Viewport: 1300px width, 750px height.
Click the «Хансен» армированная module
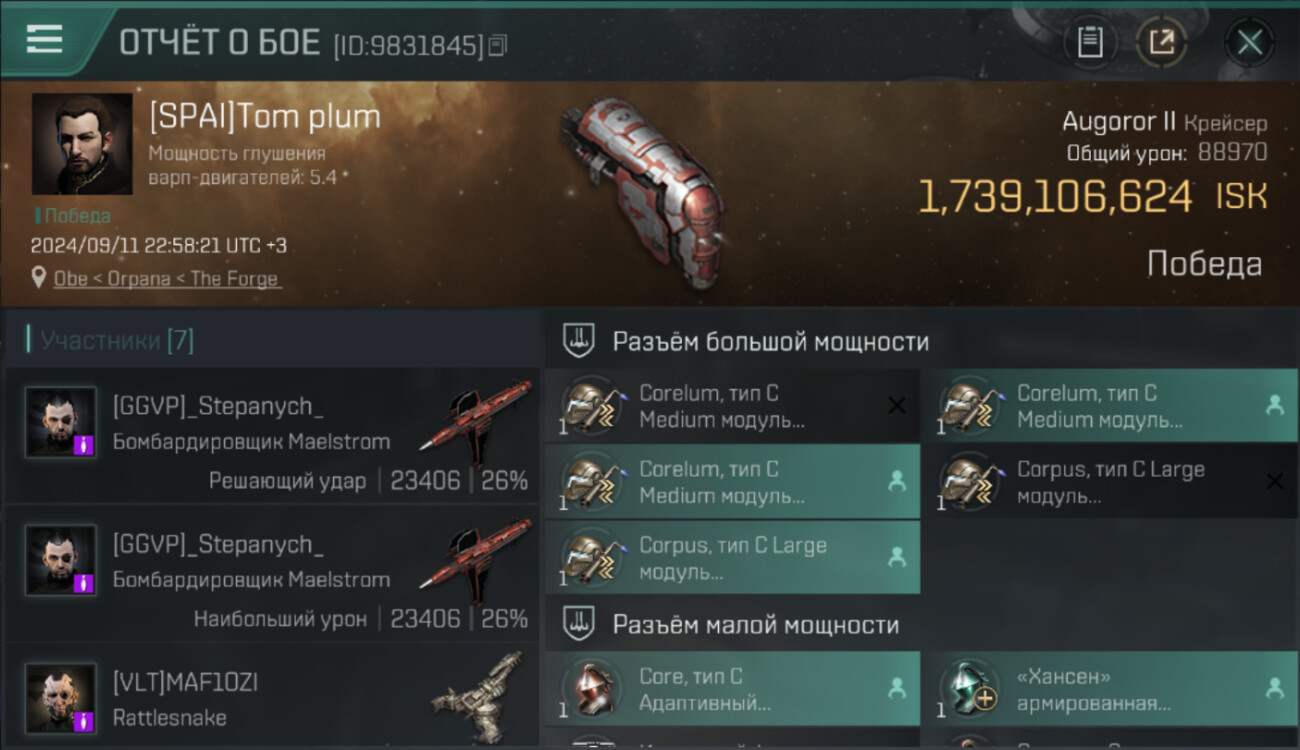coord(1108,689)
